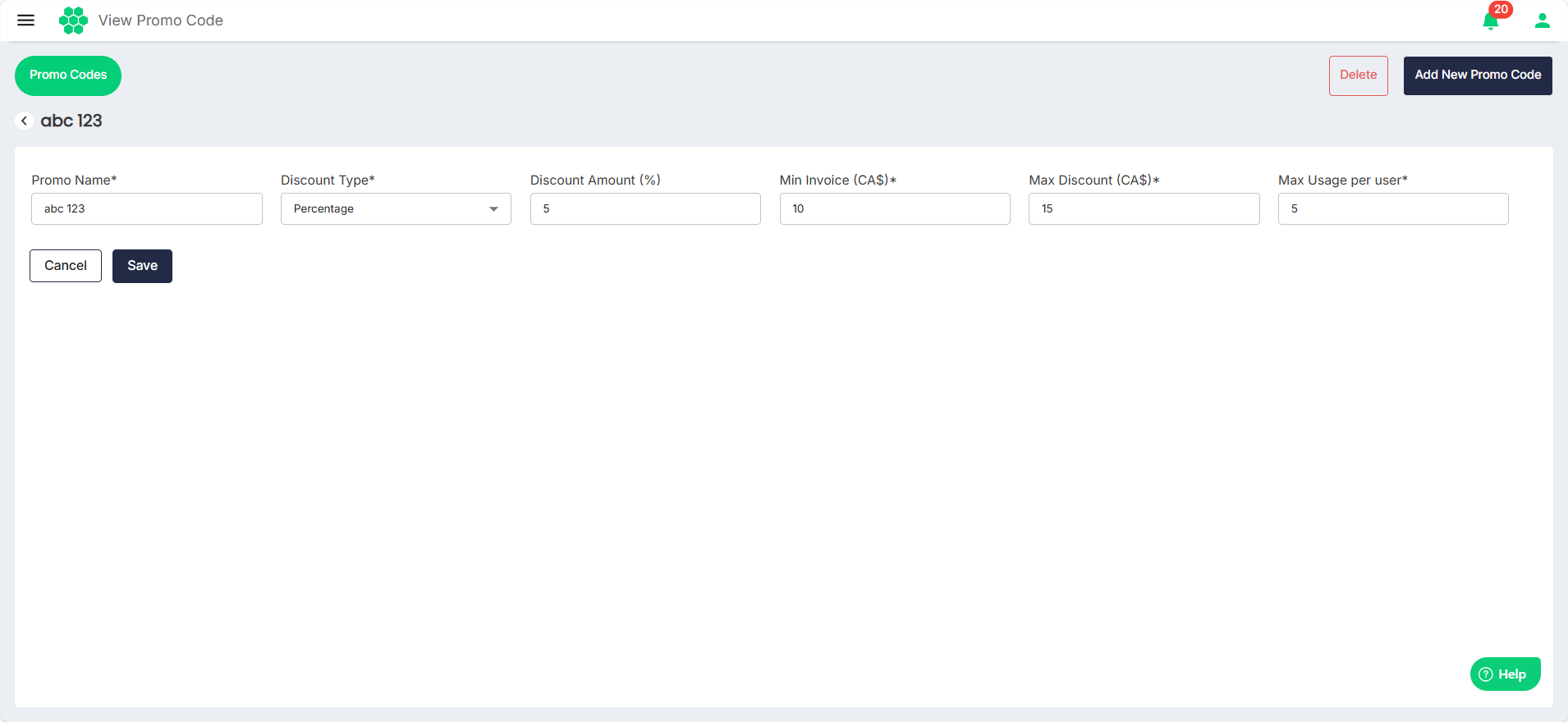This screenshot has height=722, width=1568.
Task: Open the Help widget
Action: pos(1505,674)
